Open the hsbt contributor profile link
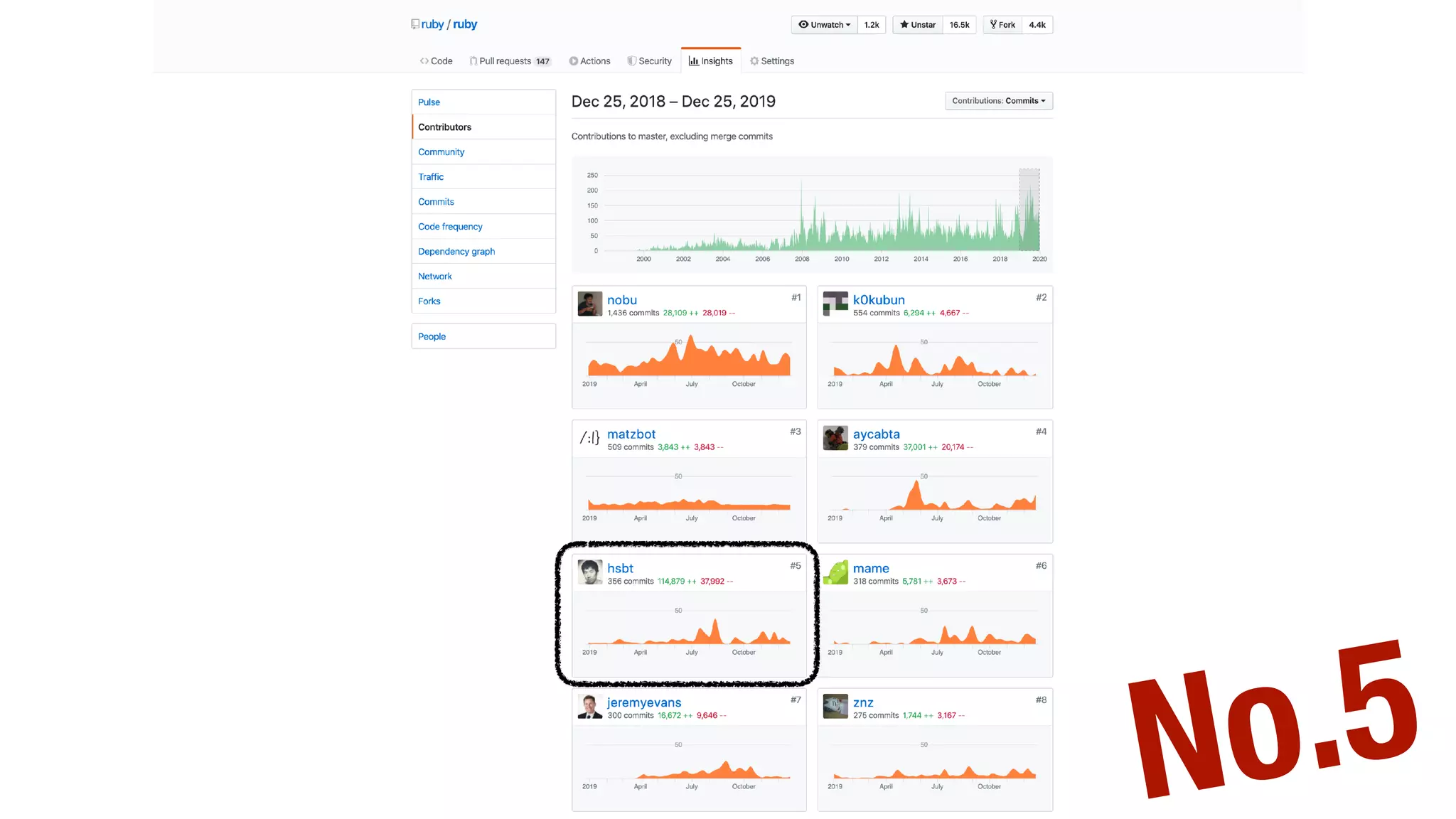Viewport: 1456px width, 819px height. tap(620, 568)
